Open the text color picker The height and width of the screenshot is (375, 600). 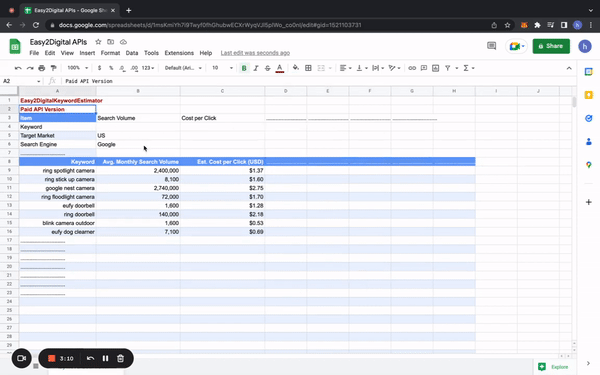point(280,68)
